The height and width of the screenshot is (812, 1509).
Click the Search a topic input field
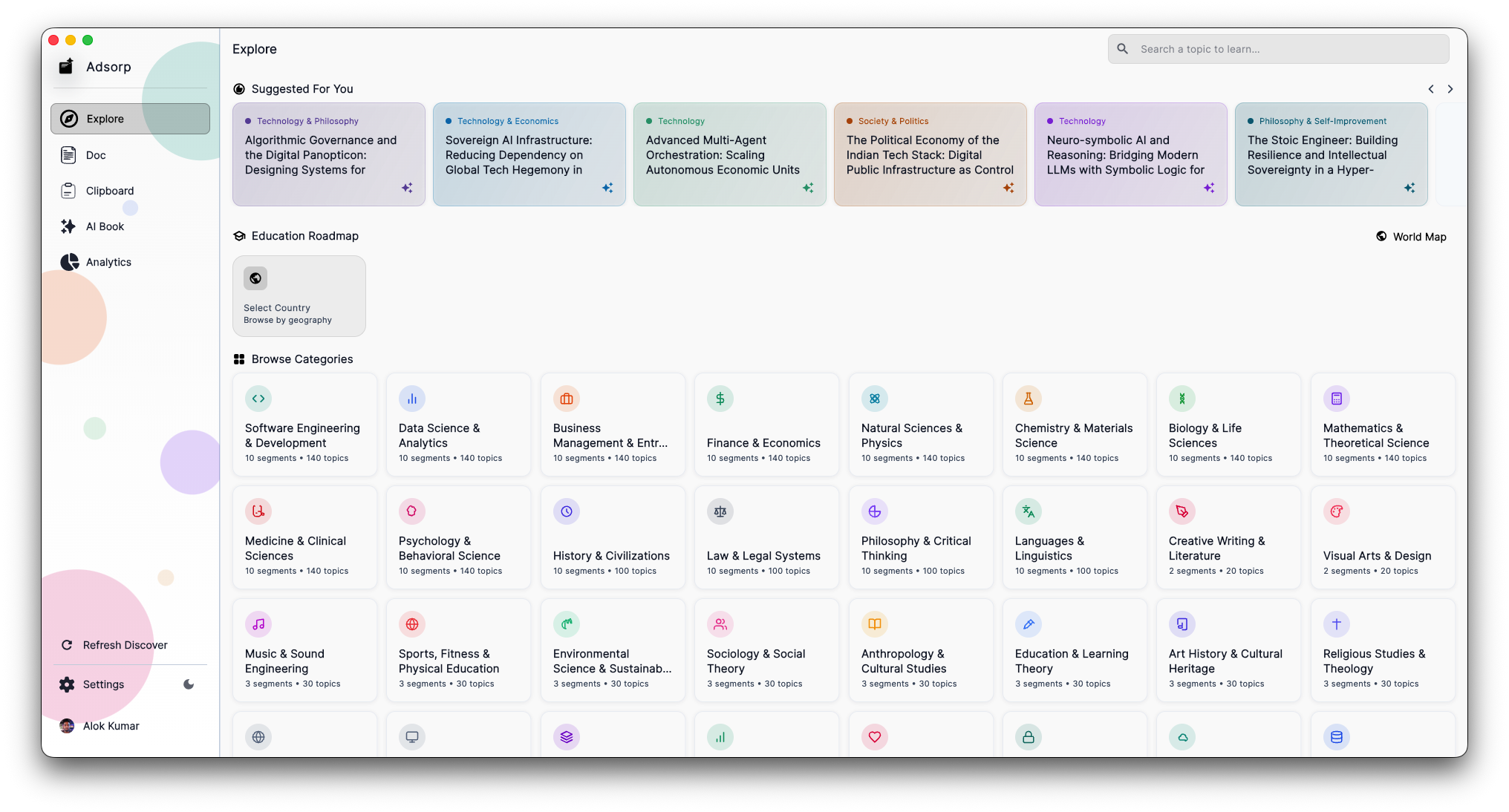[x=1279, y=49]
